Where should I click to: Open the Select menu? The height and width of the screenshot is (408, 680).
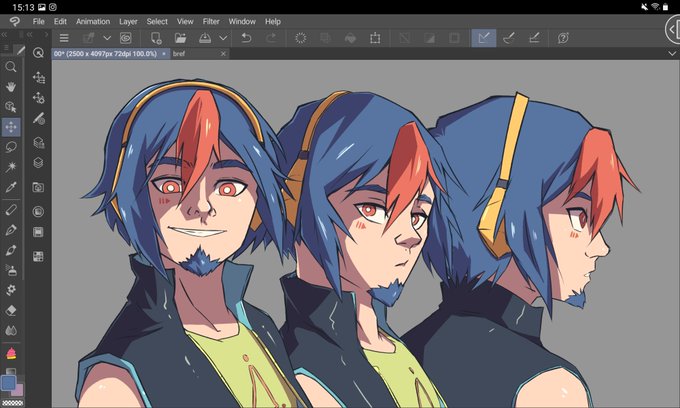157,21
